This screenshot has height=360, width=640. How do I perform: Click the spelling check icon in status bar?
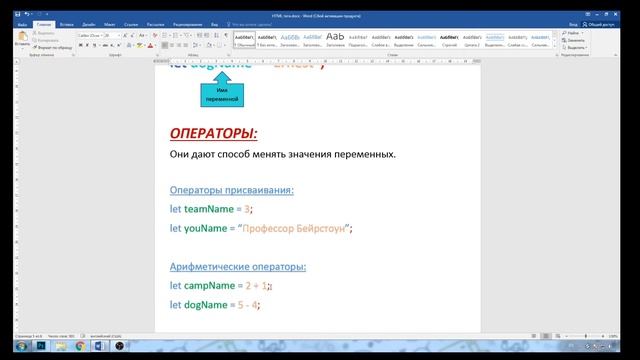coord(83,336)
